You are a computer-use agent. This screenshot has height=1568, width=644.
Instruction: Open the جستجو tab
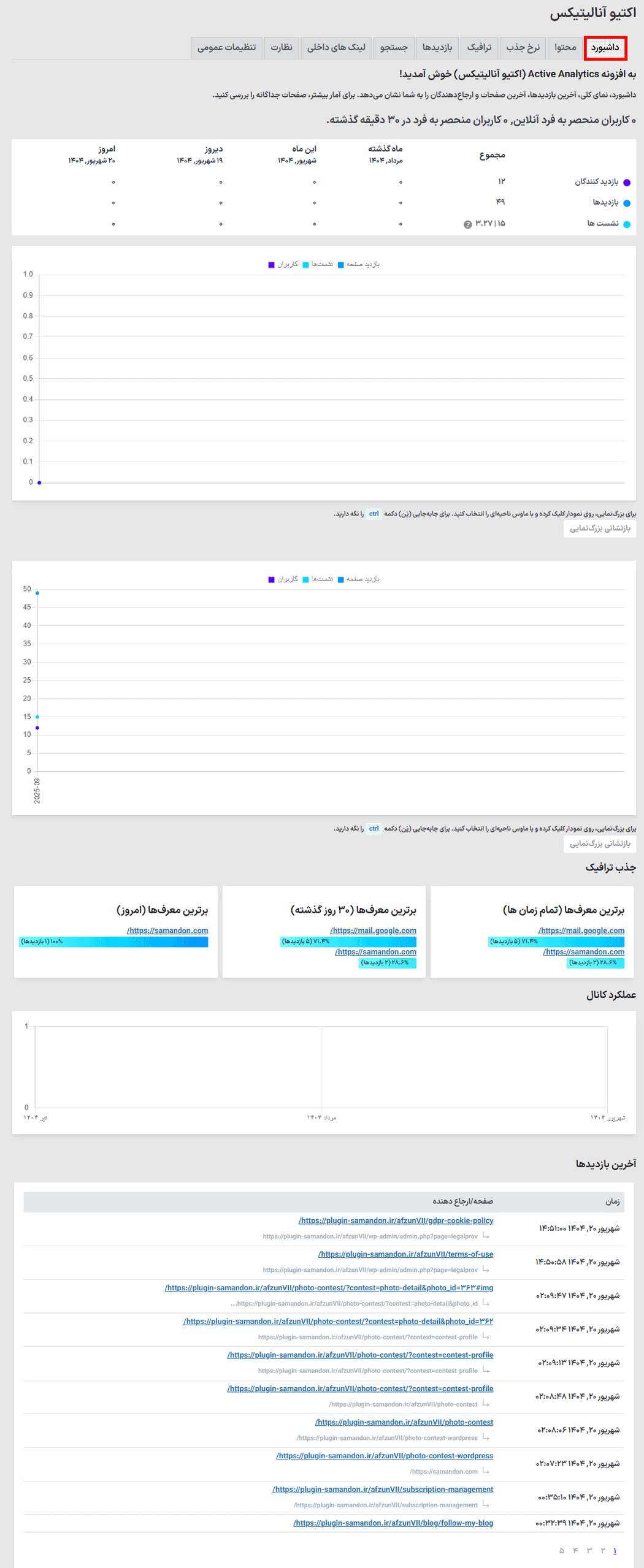click(394, 48)
